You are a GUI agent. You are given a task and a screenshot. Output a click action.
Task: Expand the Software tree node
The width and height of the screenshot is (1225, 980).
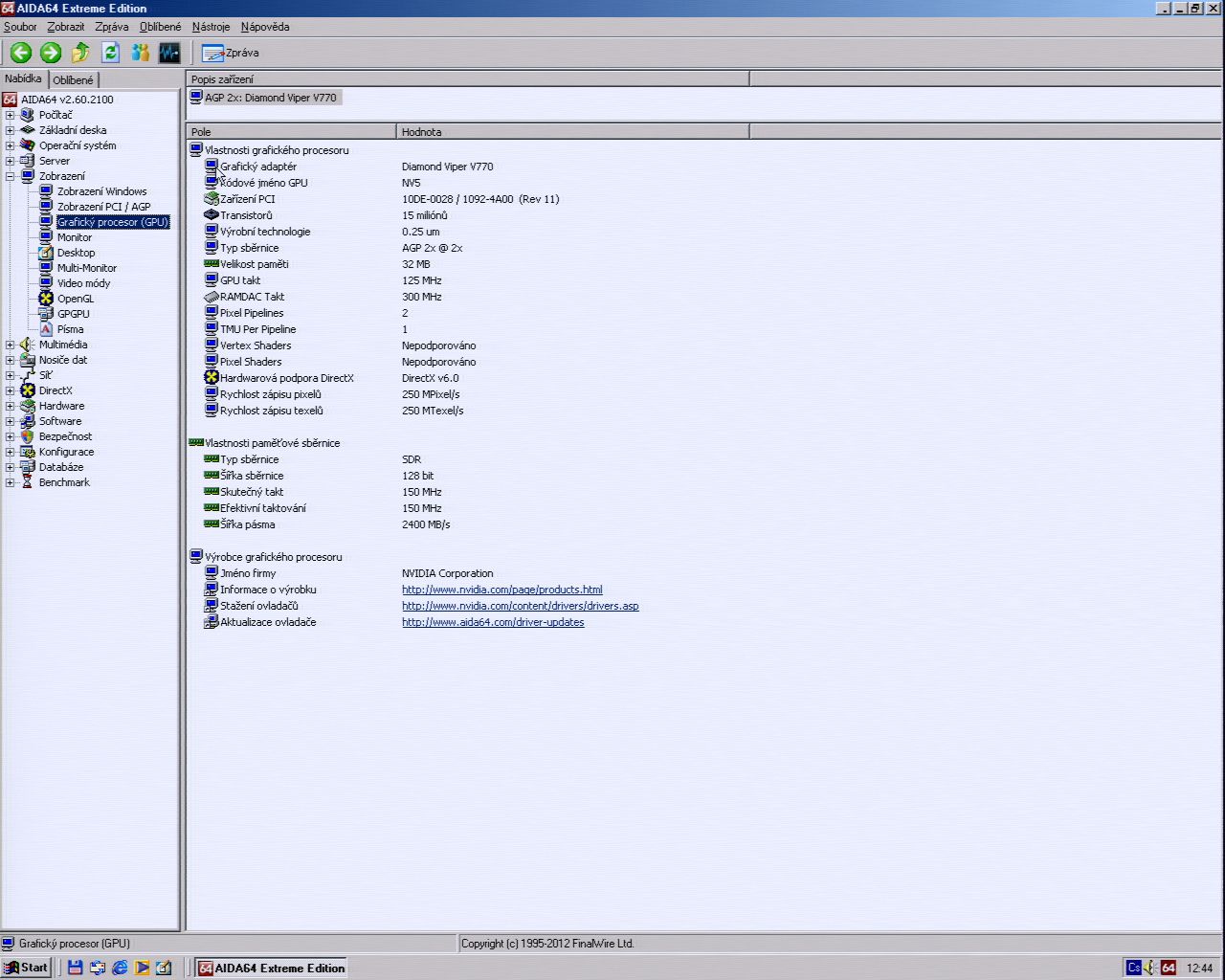[11, 421]
